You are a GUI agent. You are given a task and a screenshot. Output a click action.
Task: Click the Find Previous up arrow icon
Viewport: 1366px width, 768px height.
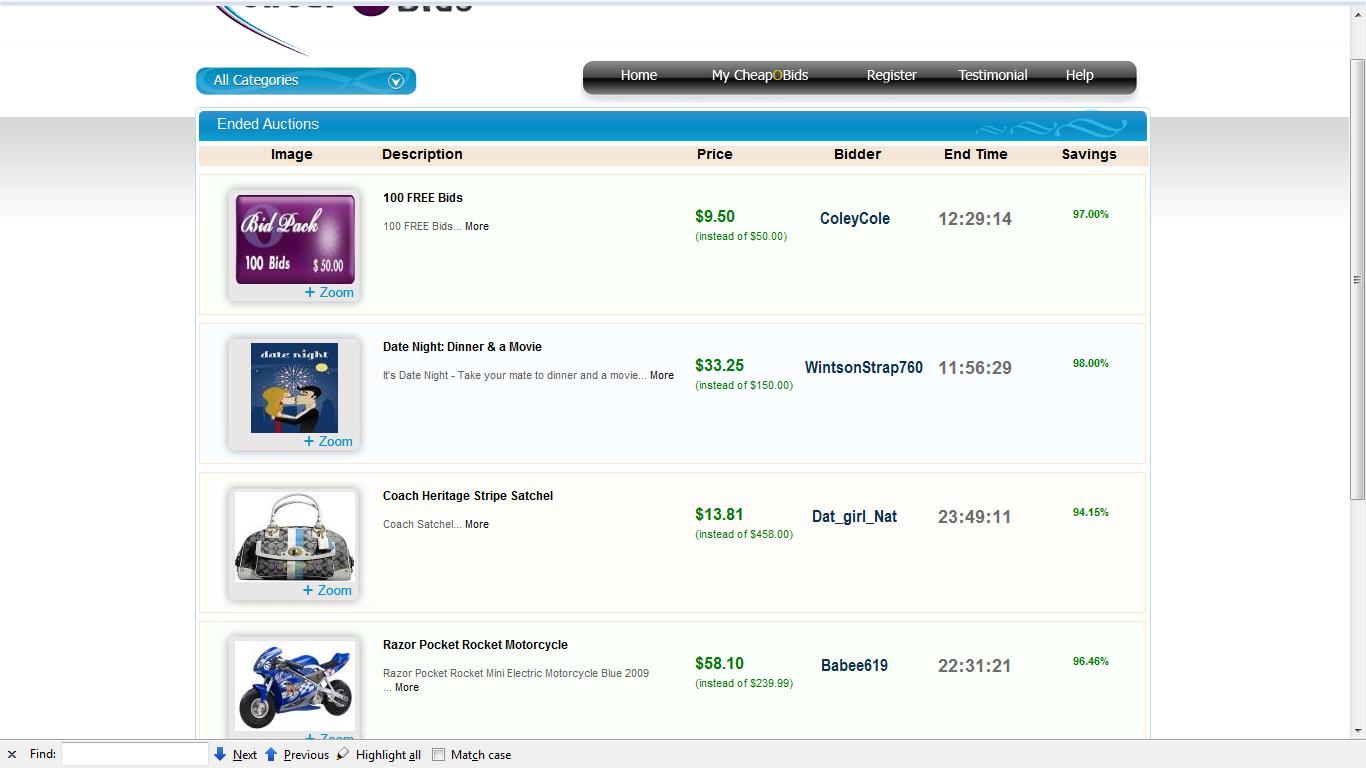(x=271, y=754)
